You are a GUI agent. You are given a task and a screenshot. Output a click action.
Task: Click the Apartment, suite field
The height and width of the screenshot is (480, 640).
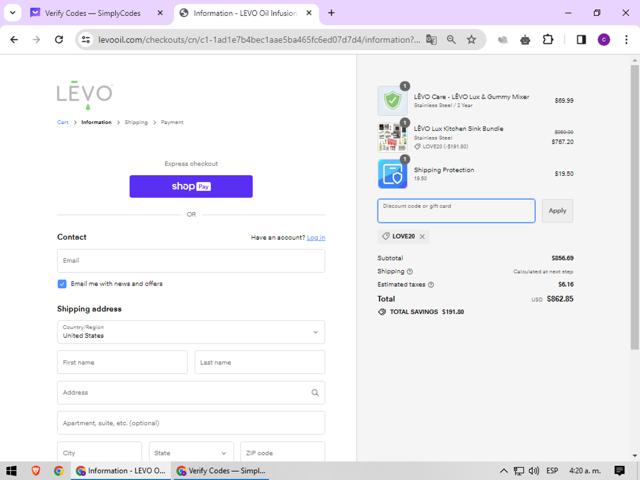pos(191,423)
